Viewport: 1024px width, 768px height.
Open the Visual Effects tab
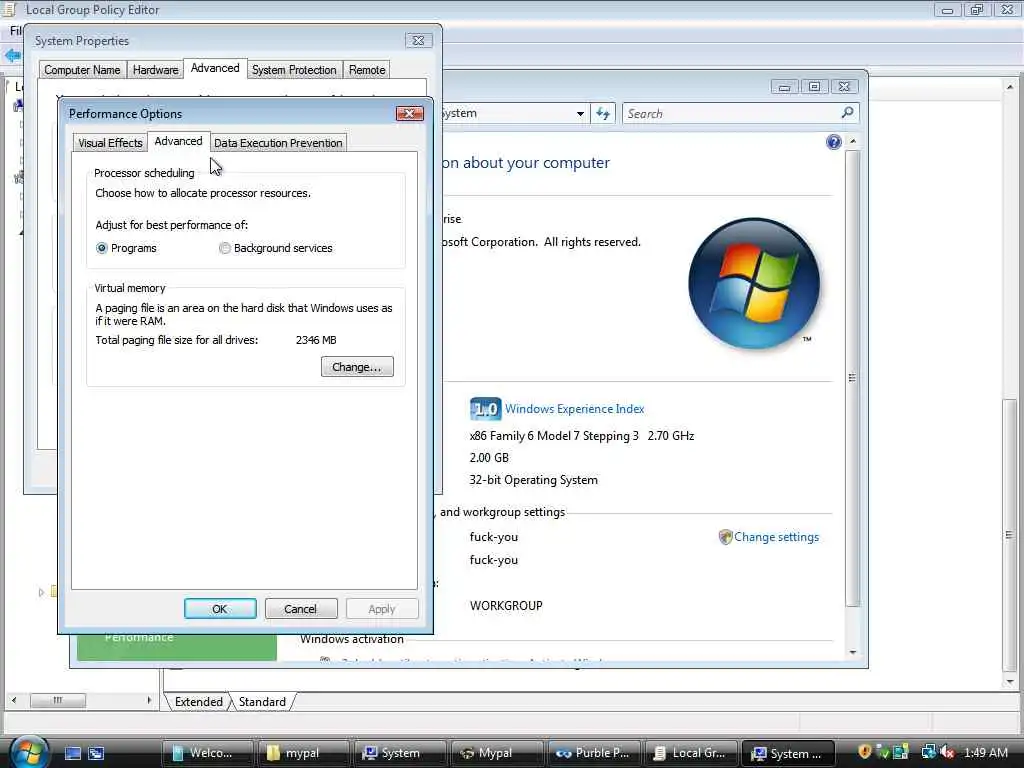coord(110,143)
